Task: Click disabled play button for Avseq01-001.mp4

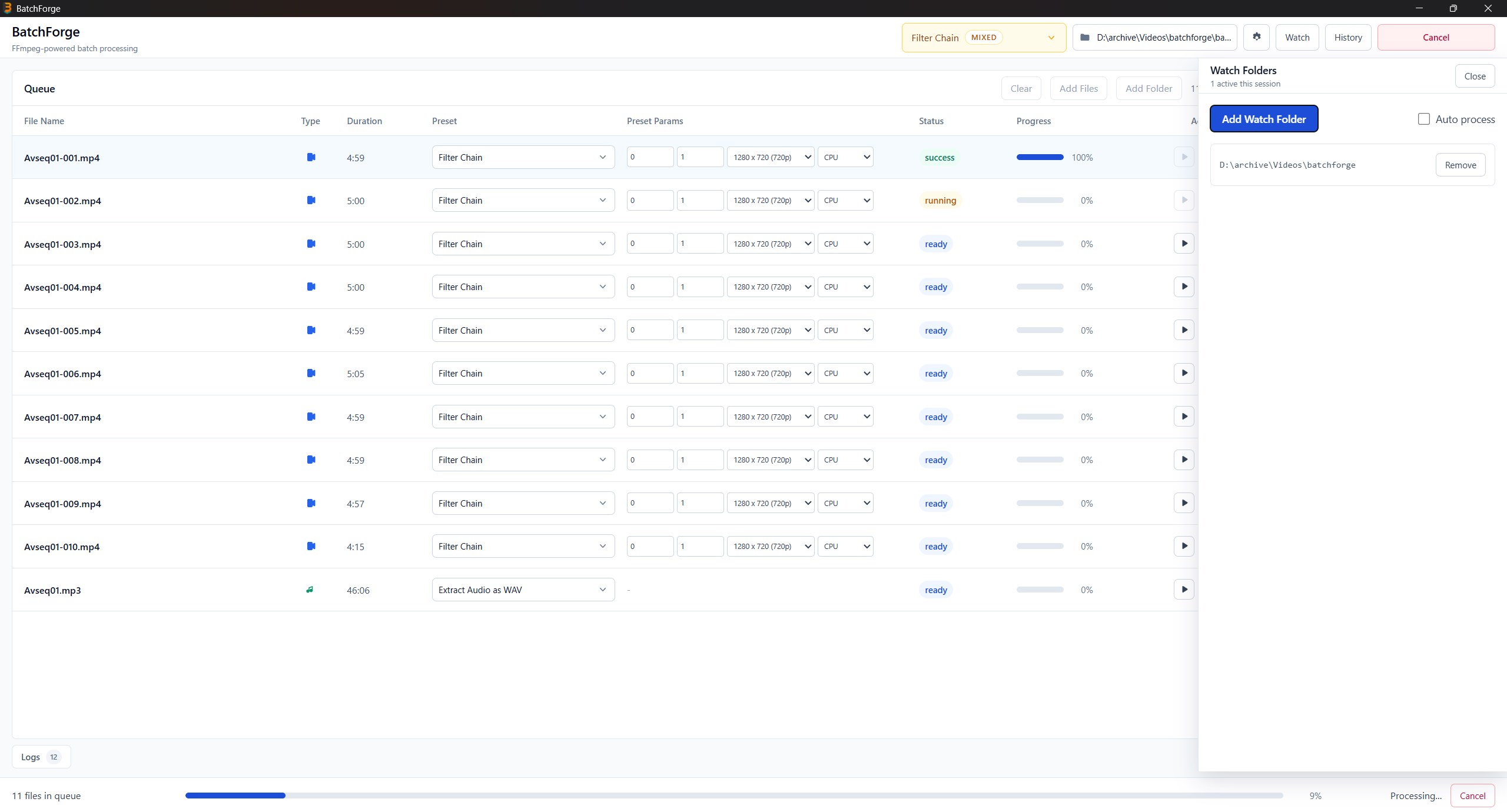Action: click(1184, 157)
